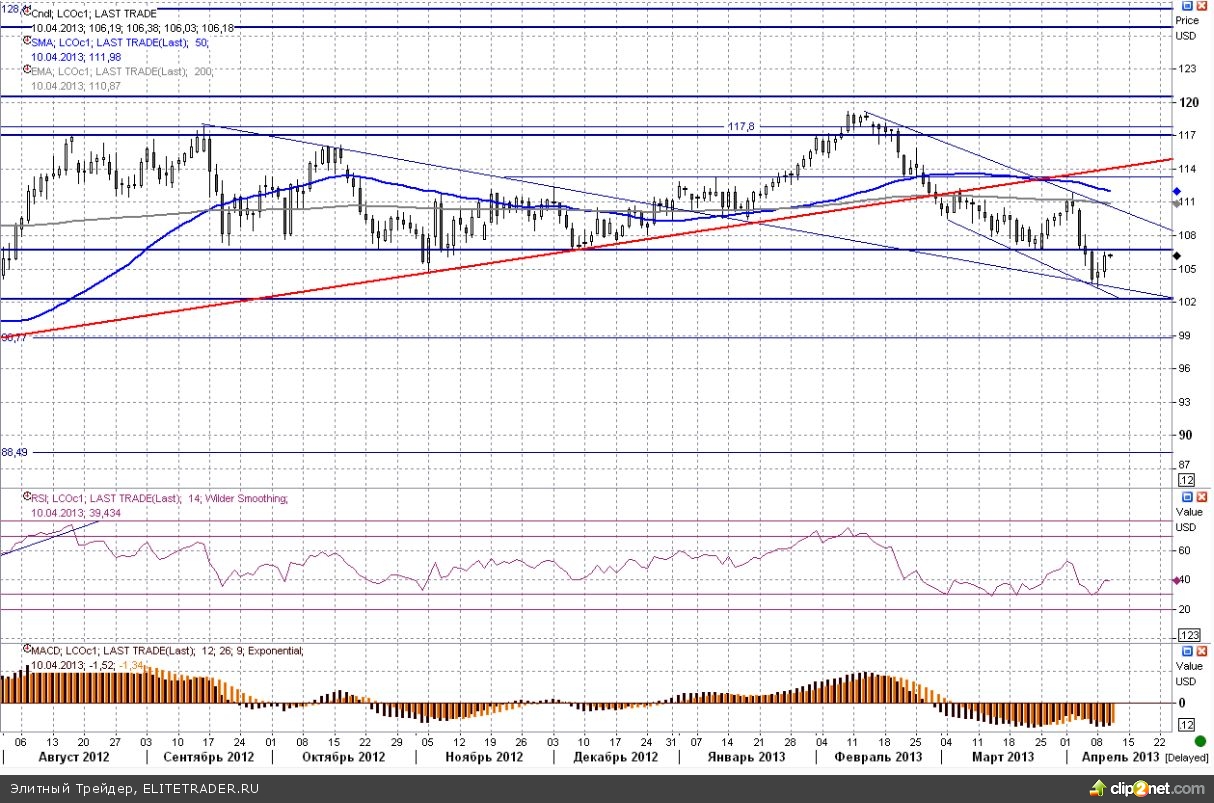This screenshot has width=1214, height=803.
Task: Click the SMA 50 indicator icon
Action: coord(26,43)
